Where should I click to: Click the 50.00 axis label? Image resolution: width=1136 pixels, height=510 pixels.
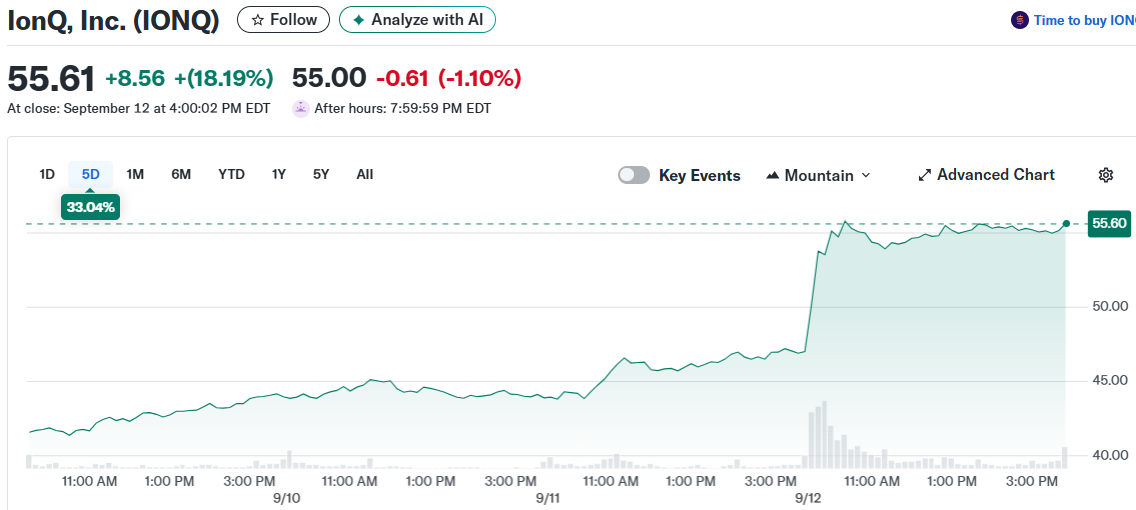pos(1109,306)
